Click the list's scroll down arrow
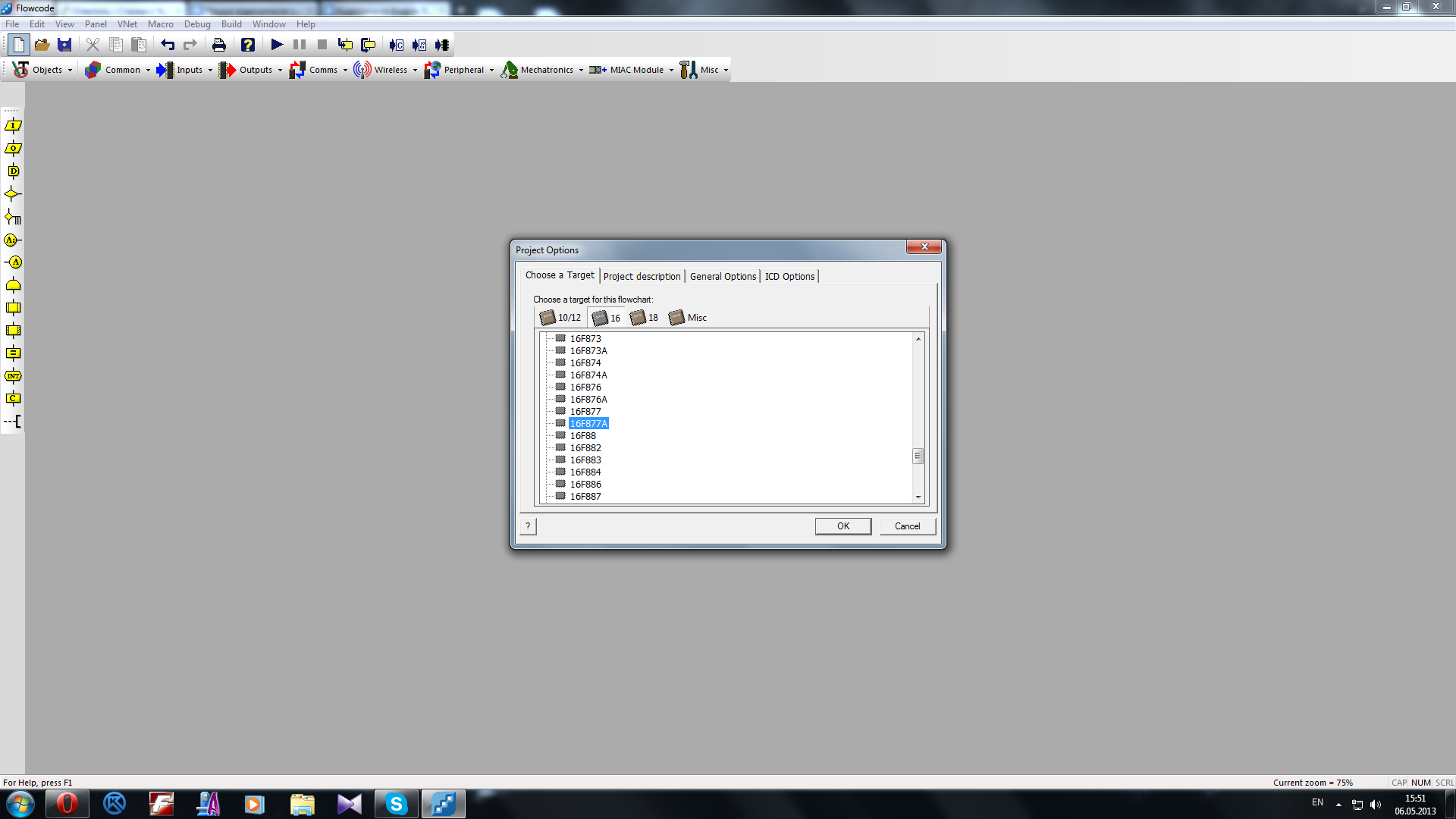 [x=918, y=497]
